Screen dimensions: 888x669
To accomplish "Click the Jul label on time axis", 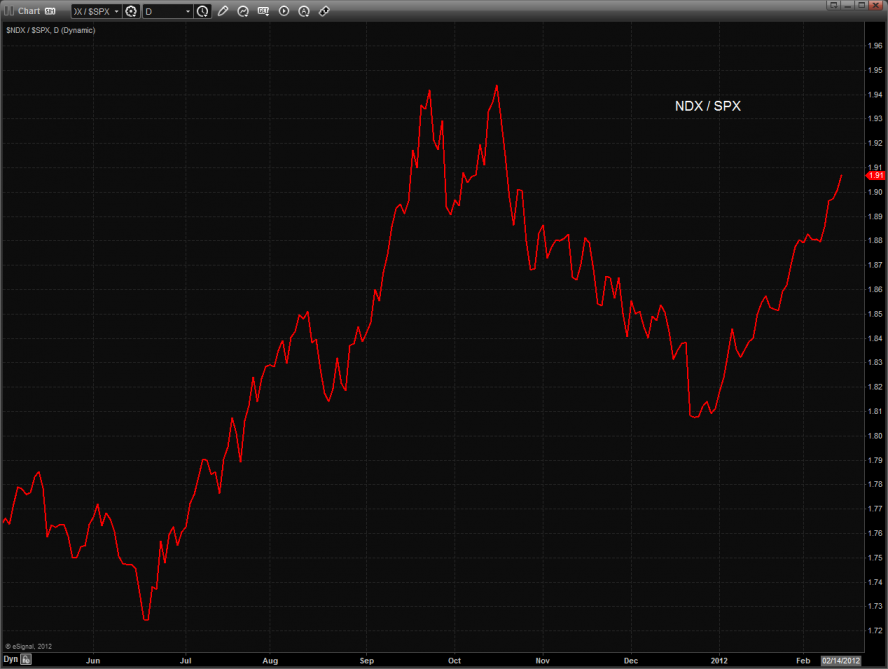I will pyautogui.click(x=185, y=661).
